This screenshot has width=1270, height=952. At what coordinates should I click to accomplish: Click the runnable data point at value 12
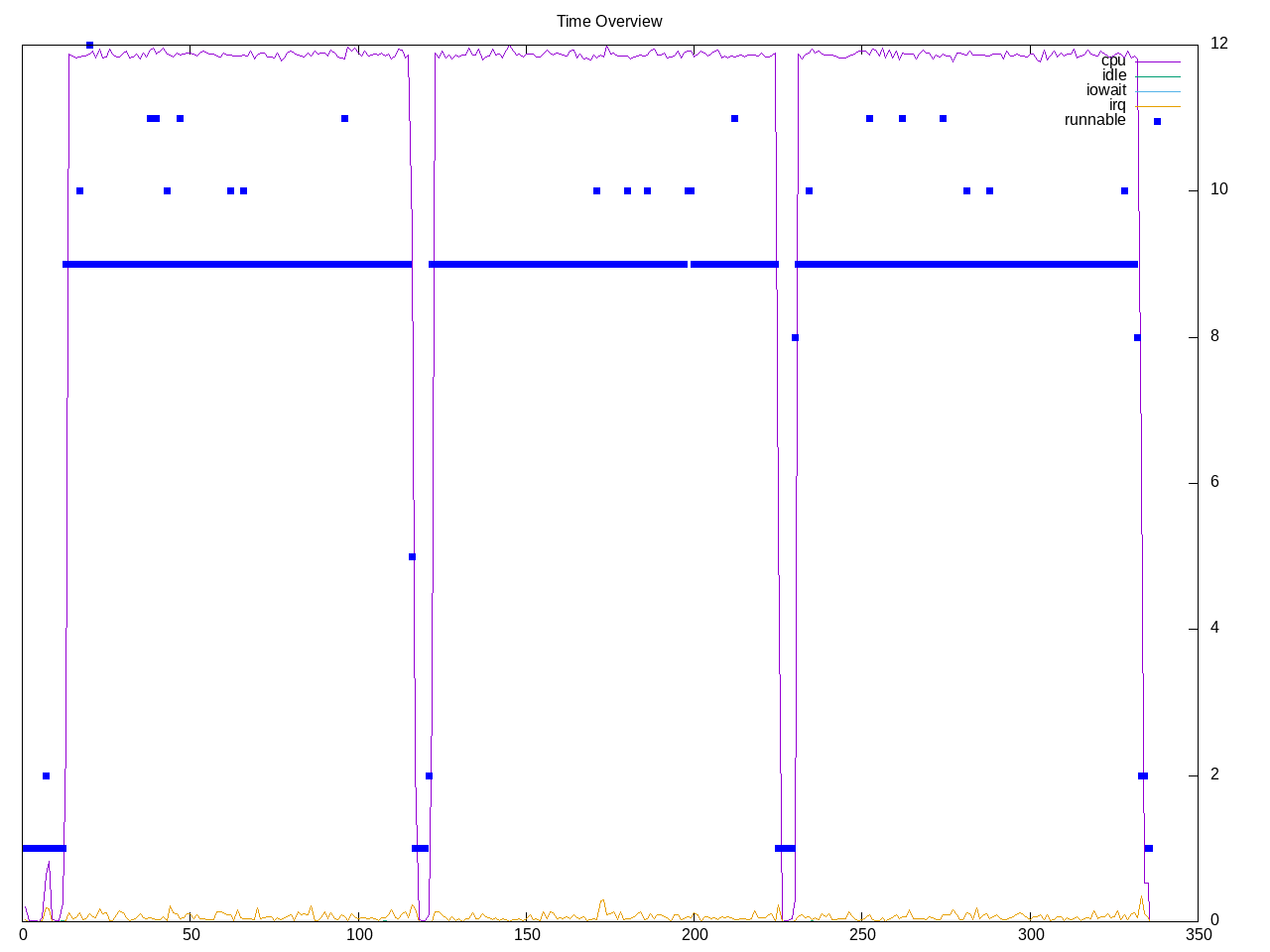89,45
